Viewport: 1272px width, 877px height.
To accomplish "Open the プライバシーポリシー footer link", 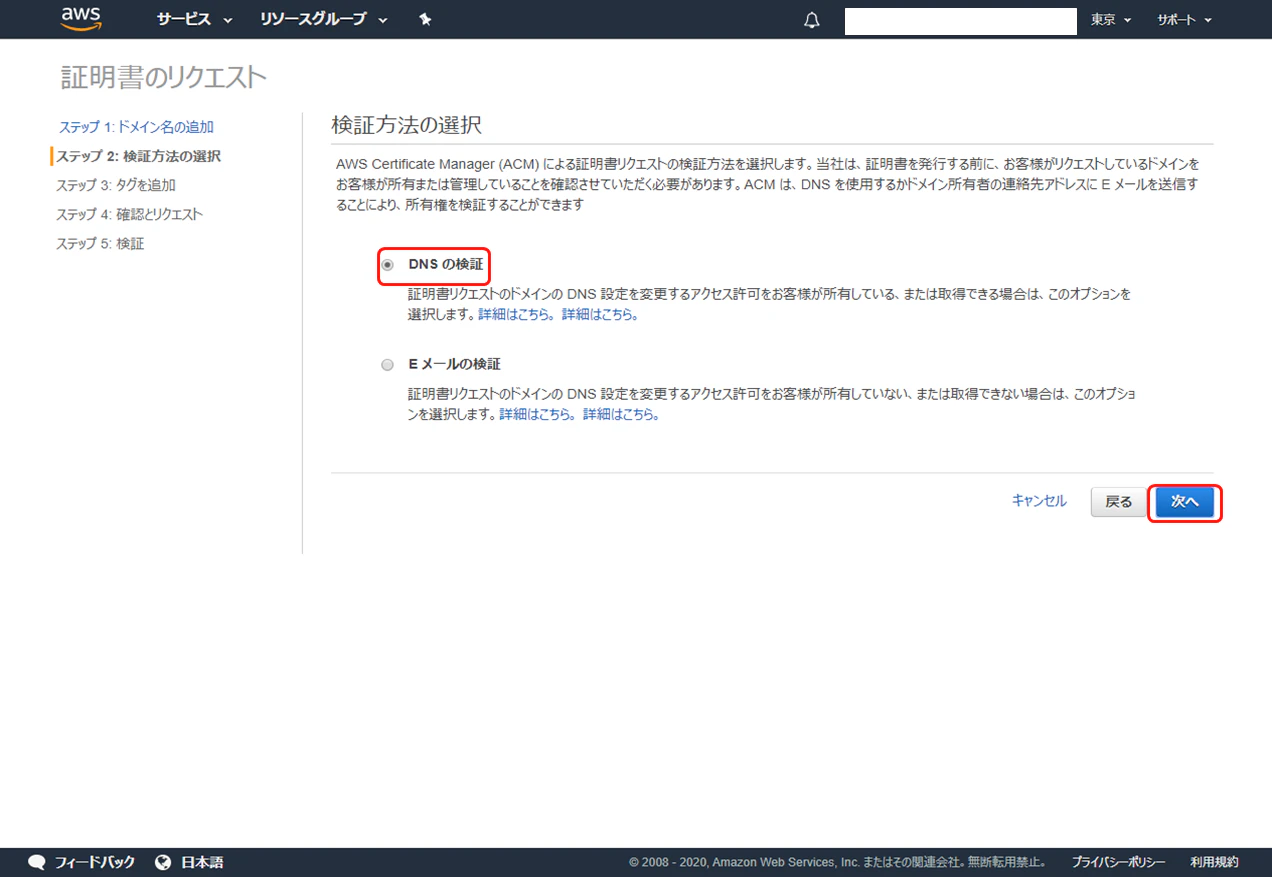I will (x=1119, y=862).
